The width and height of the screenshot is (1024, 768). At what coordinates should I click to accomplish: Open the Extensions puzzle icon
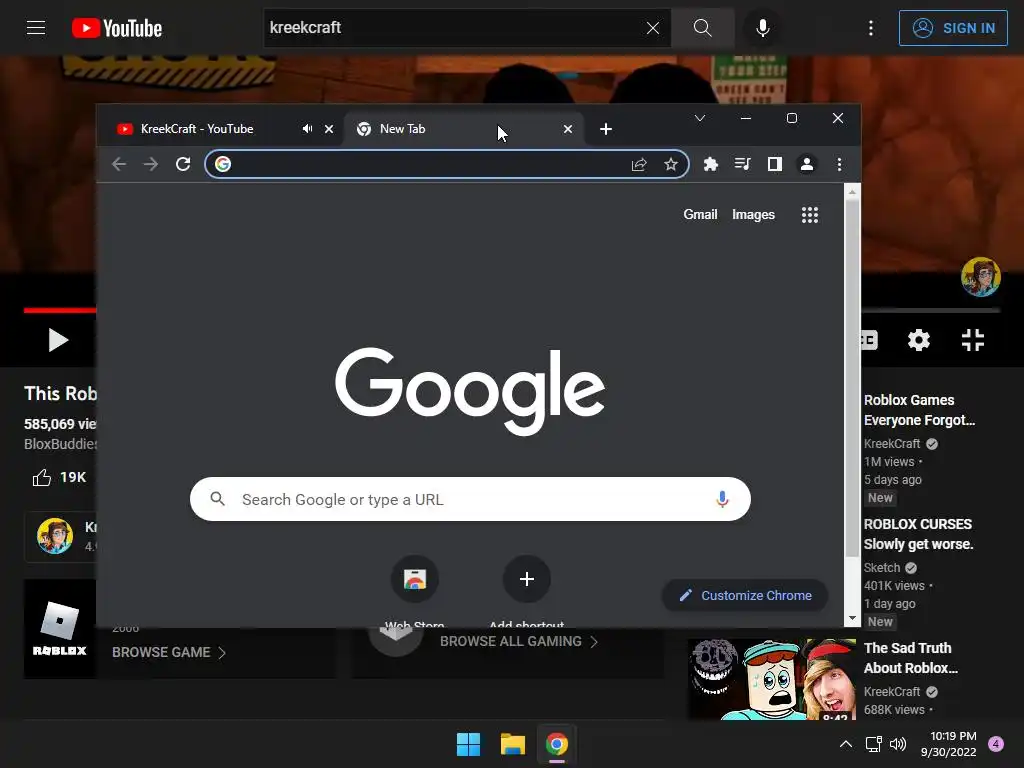711,164
